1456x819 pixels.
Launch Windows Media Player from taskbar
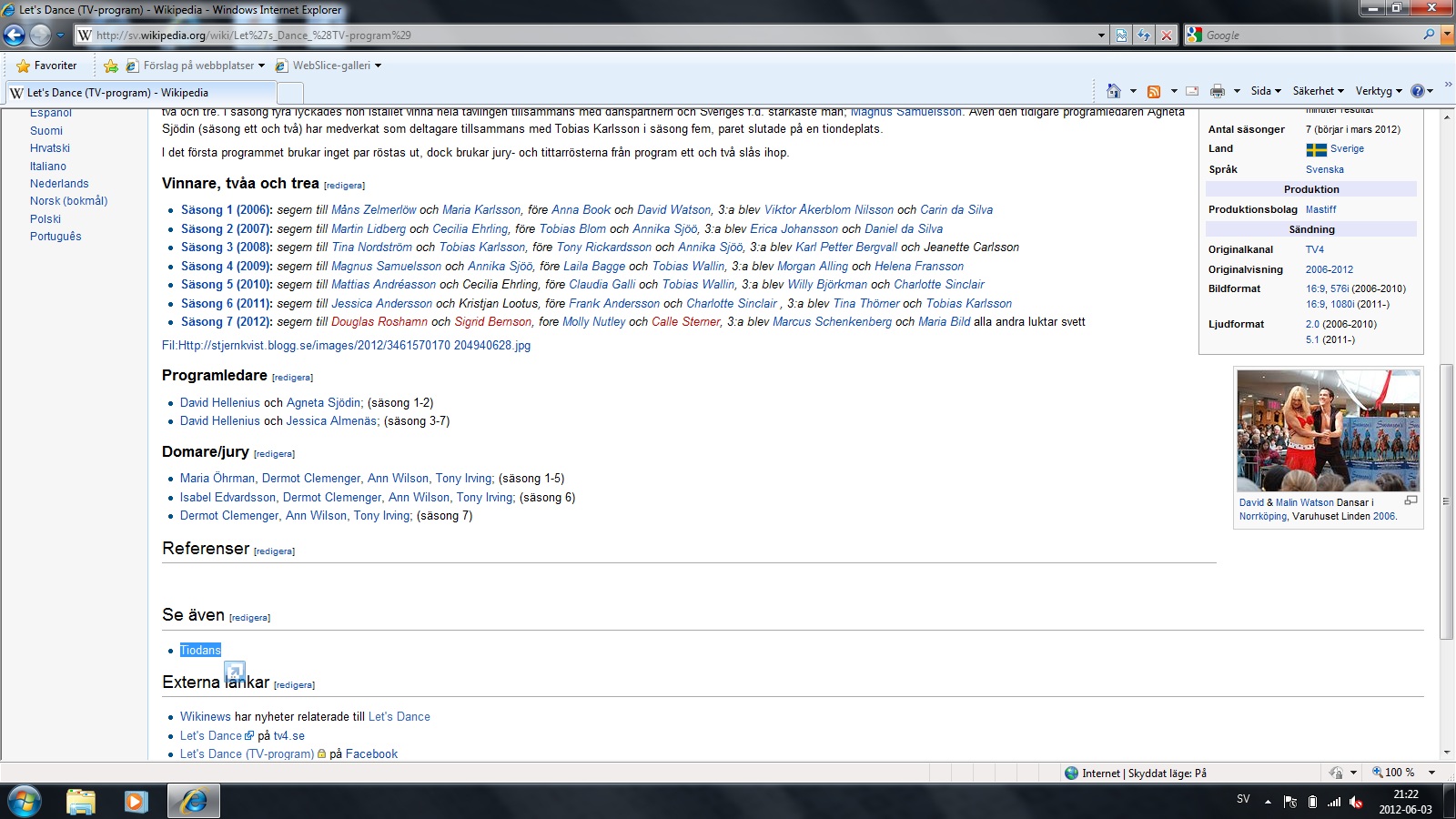click(x=136, y=801)
